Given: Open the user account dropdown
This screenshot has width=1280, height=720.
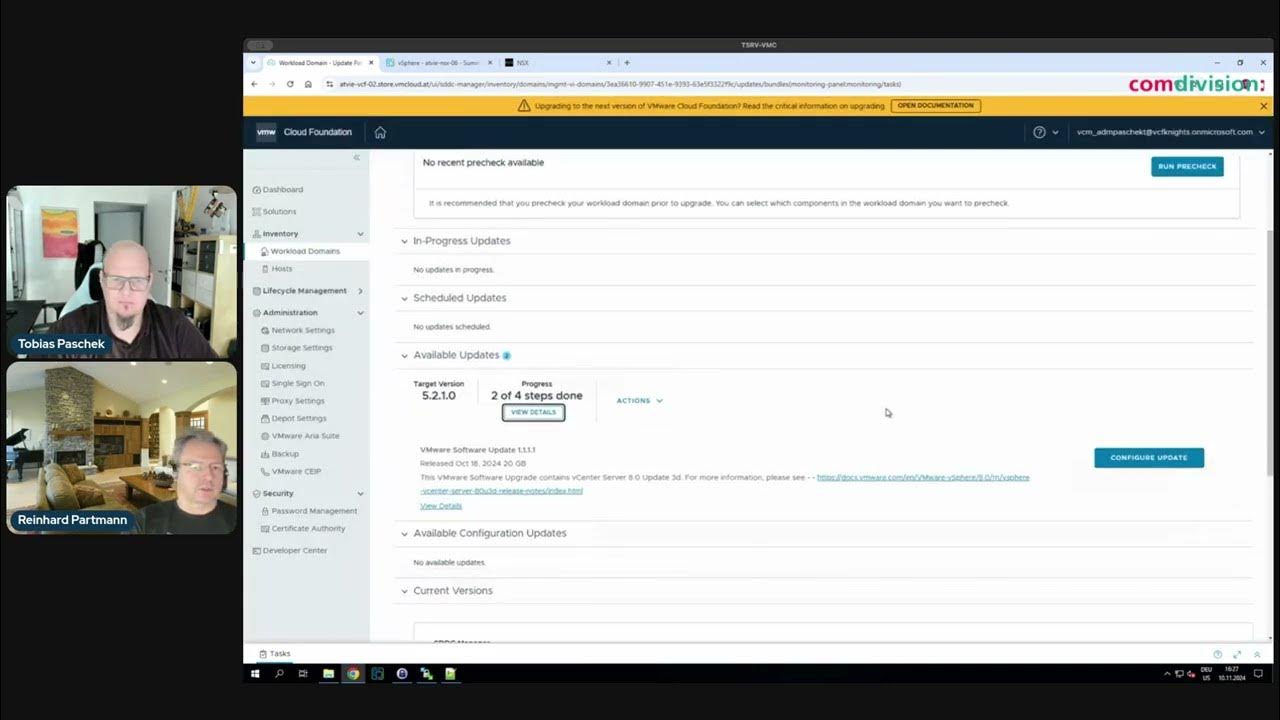Looking at the screenshot, I should coord(1170,132).
